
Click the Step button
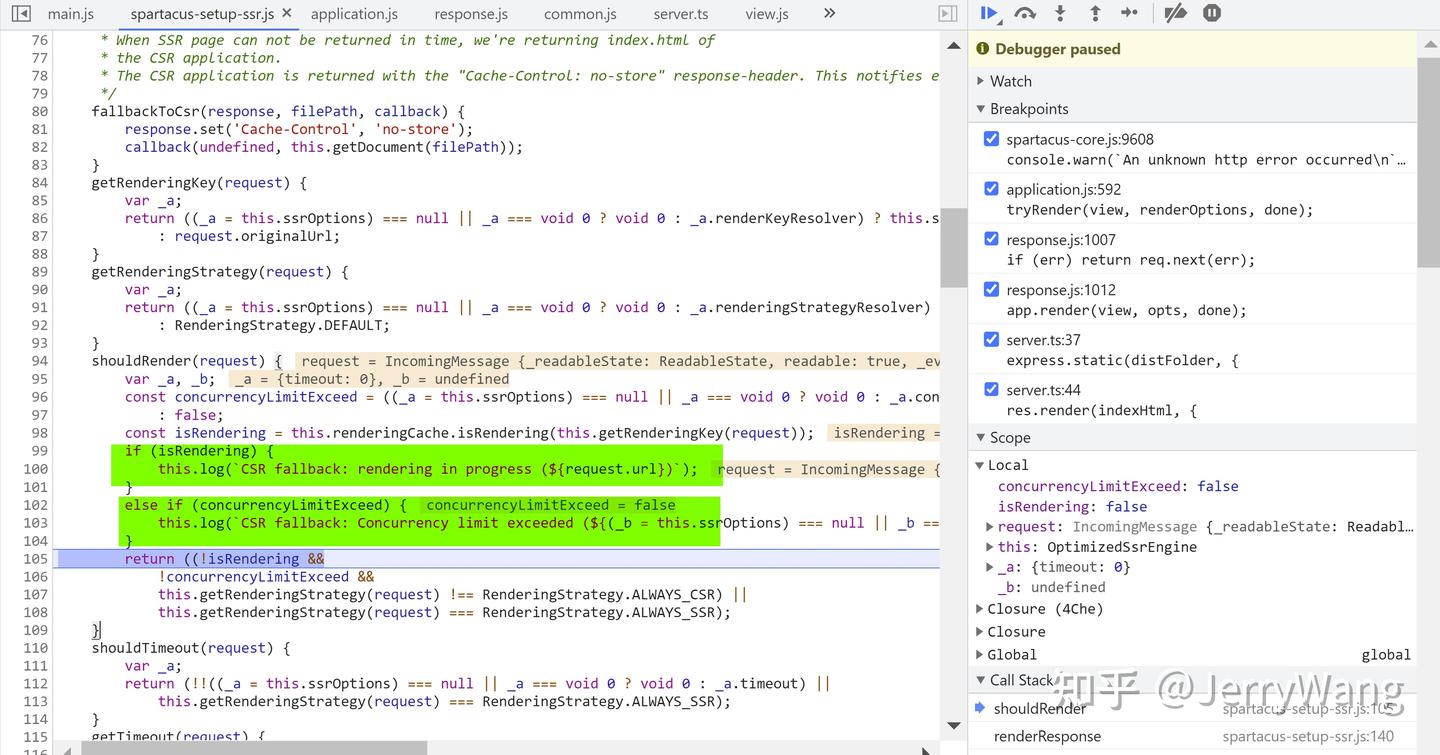tap(1130, 13)
